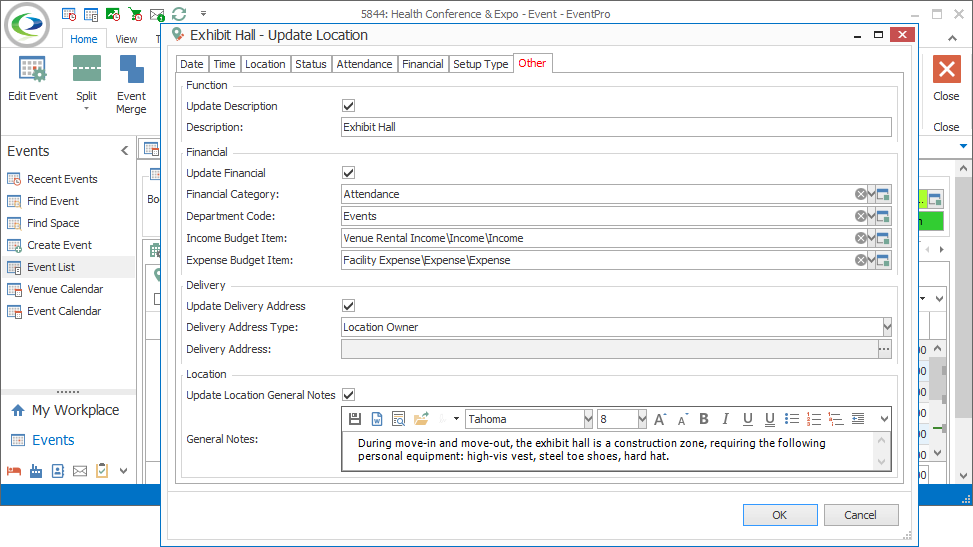The width and height of the screenshot is (973, 547).
Task: Collapse the Events navigation pane arrow
Action: [x=125, y=151]
